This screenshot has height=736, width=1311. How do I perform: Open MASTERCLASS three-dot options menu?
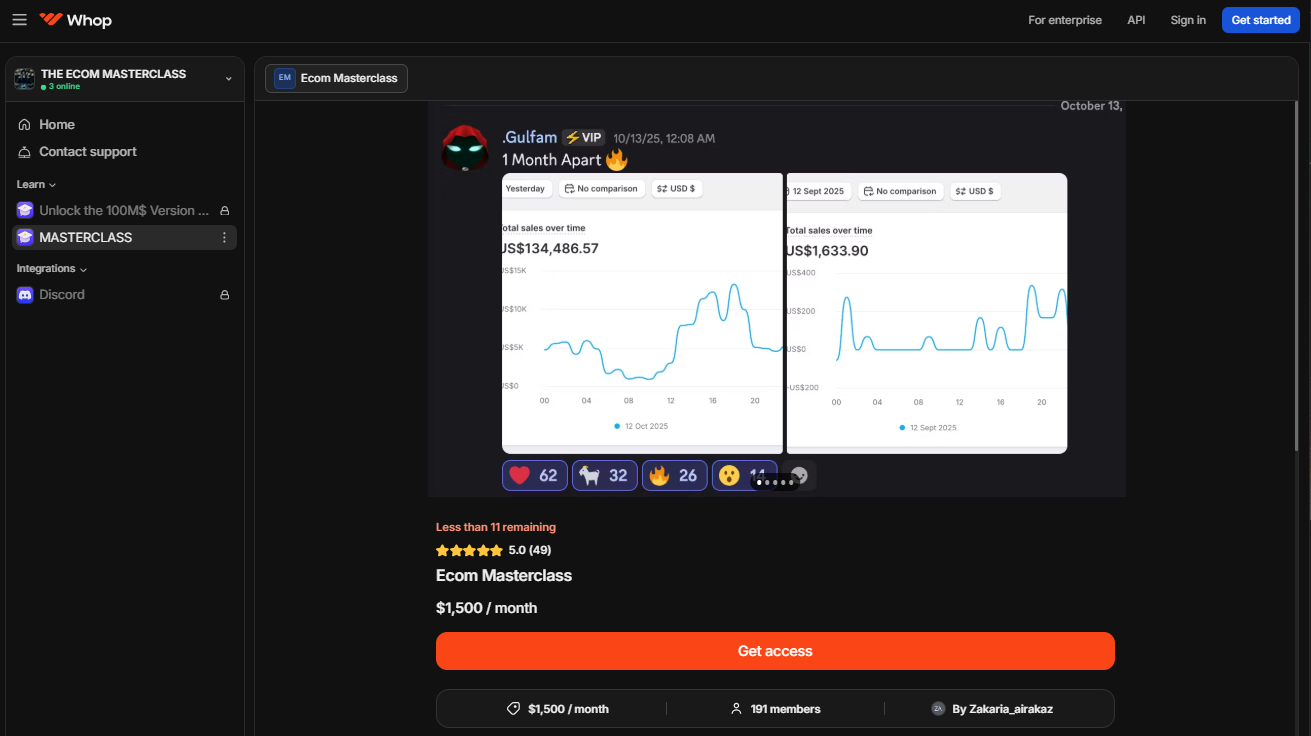224,238
